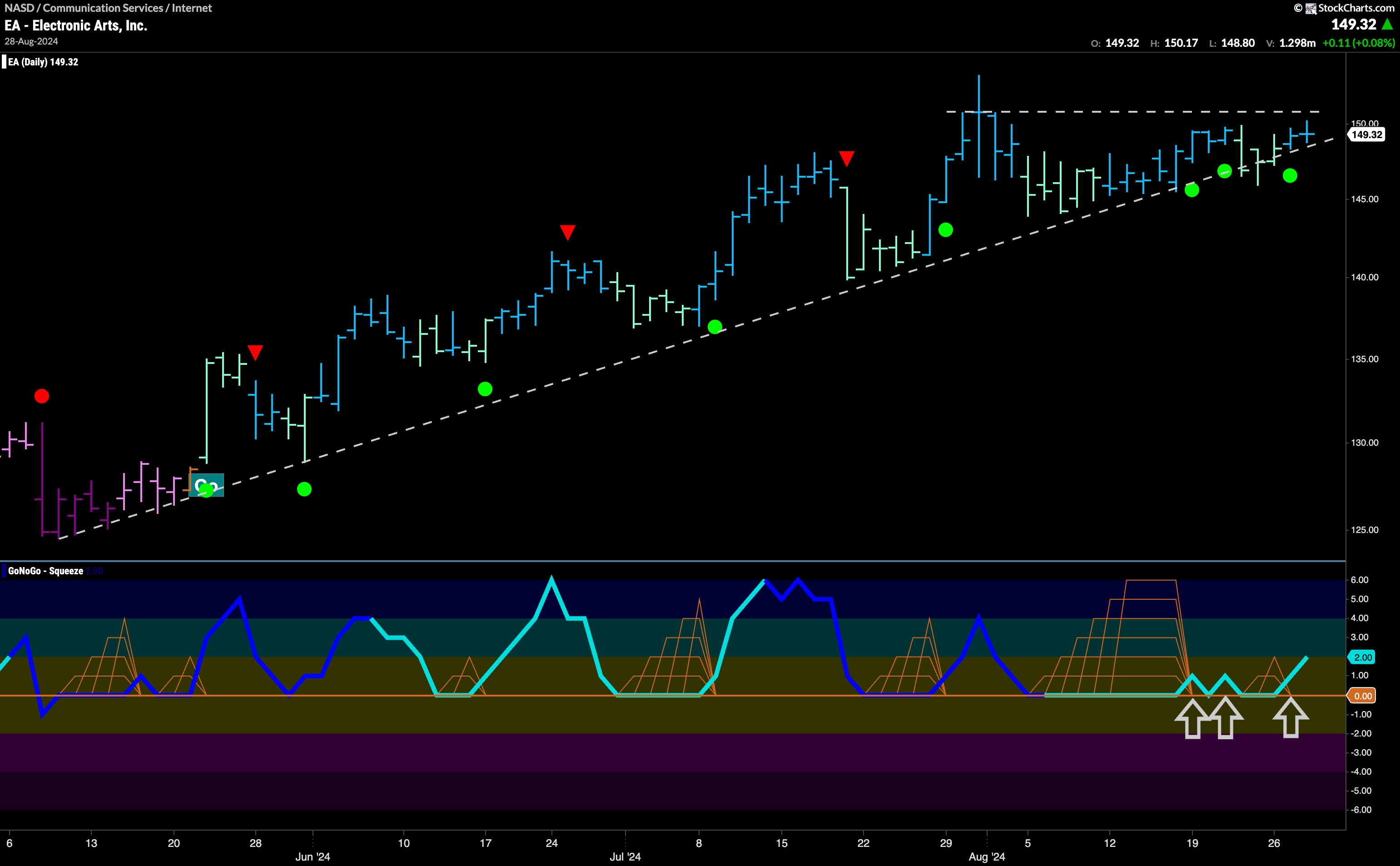Screen dimensions: 1400x866
Task: Click the -6.00 oscillator axis label
Action: 1361,810
